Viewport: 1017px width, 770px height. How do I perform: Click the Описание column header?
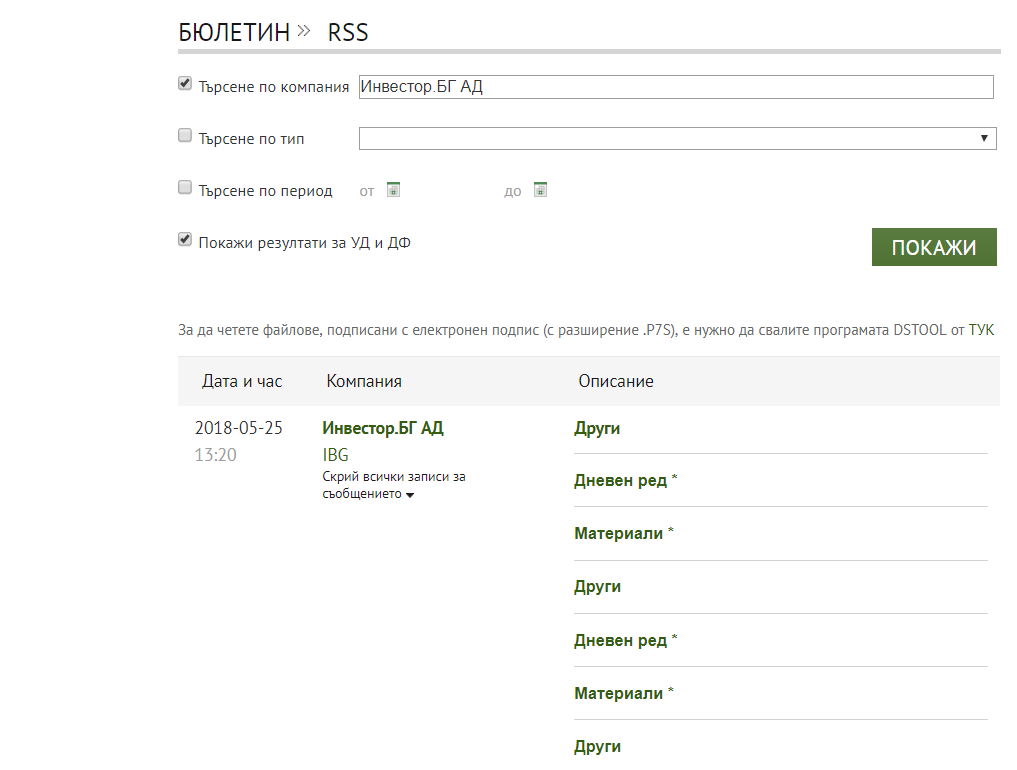[616, 381]
